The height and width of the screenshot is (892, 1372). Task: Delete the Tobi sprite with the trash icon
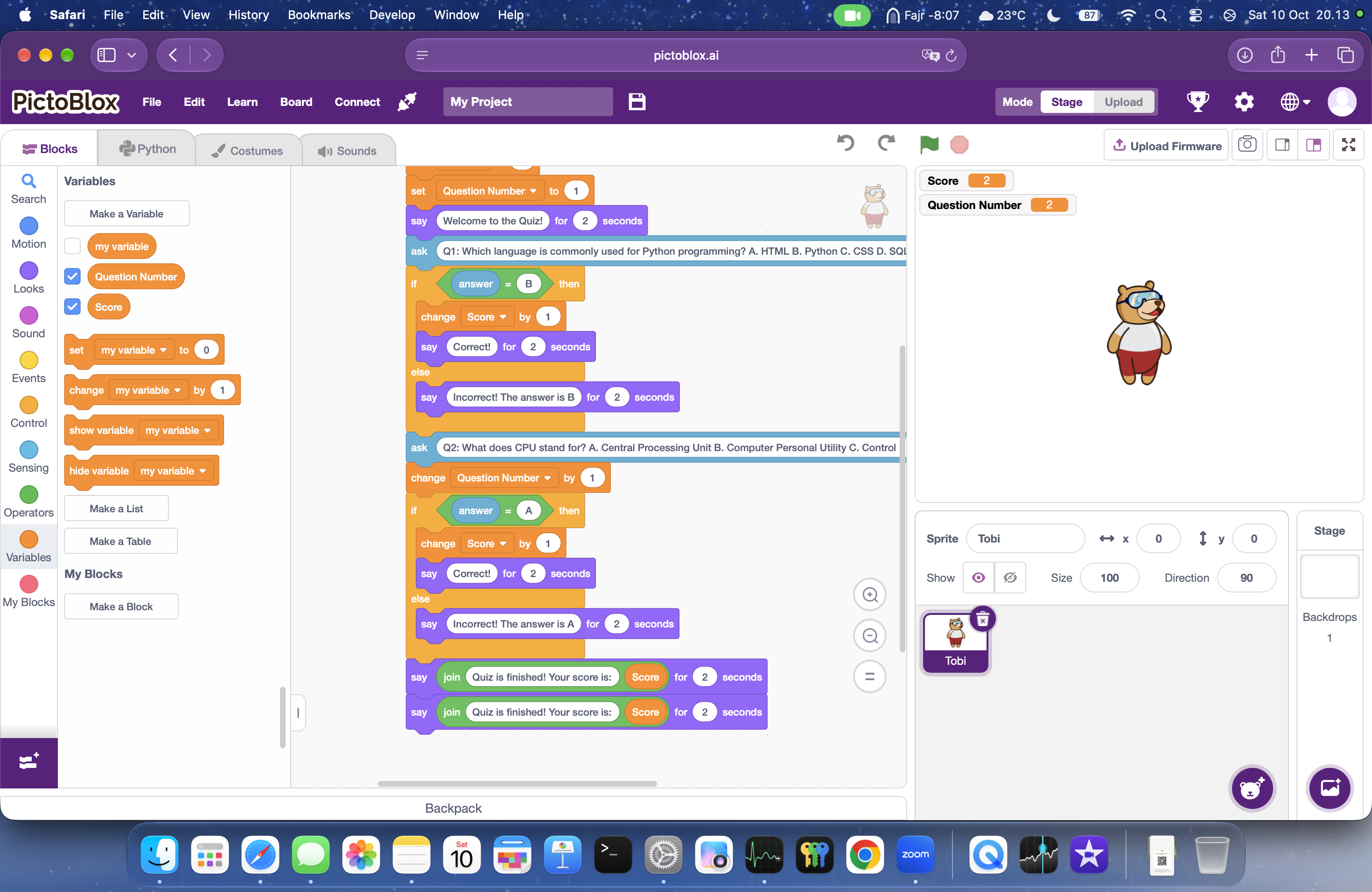[x=983, y=620]
